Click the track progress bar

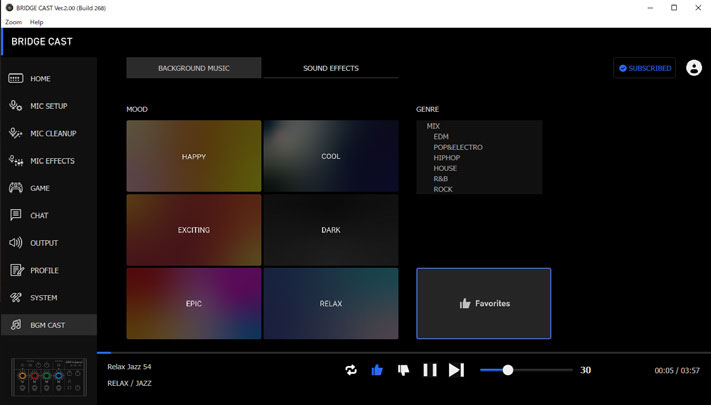404,352
